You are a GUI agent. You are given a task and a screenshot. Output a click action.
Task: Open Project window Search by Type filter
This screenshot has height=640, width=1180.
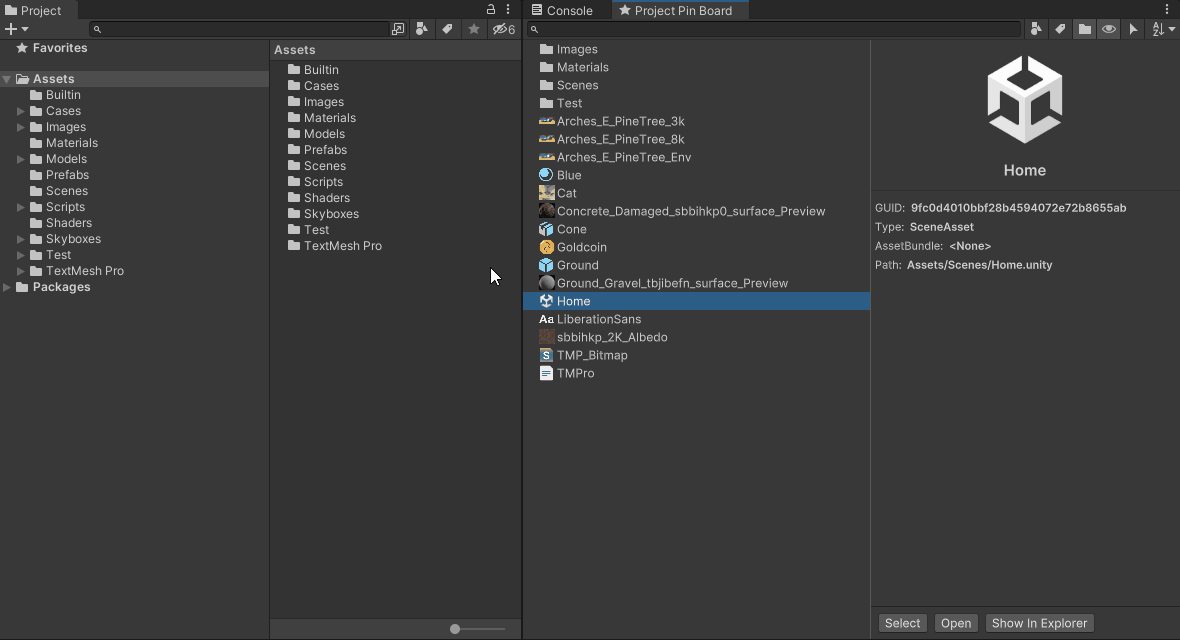tap(422, 29)
